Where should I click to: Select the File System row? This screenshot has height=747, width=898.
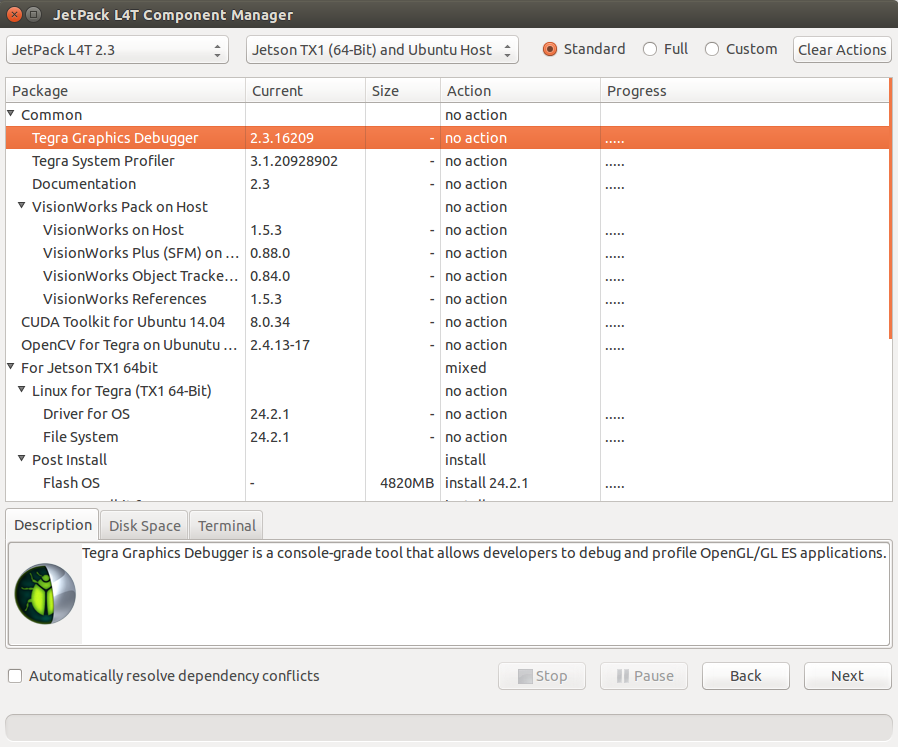coord(447,437)
